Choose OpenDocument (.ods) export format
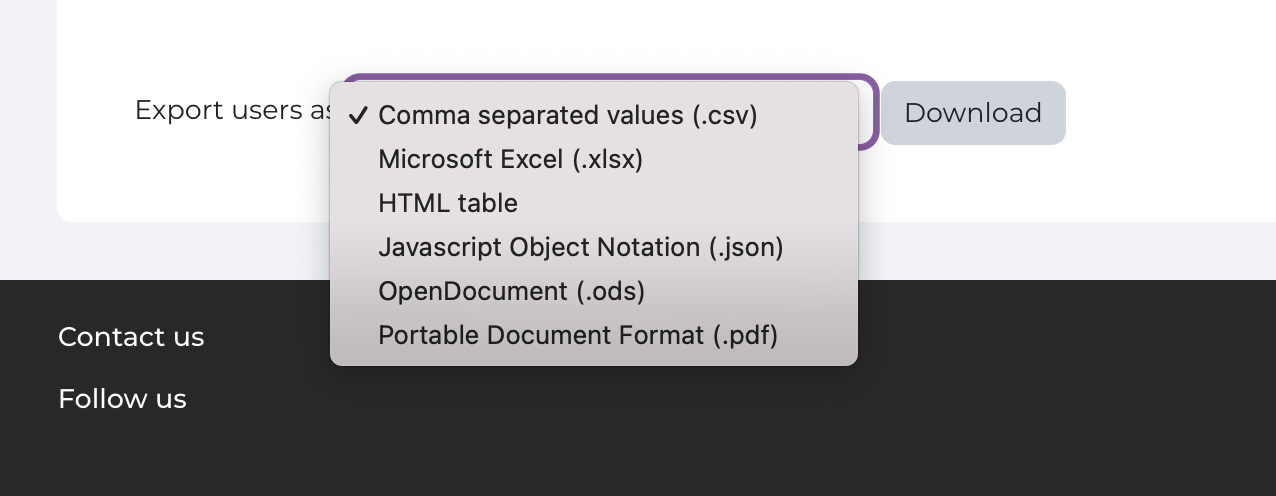Viewport: 1276px width, 496px height. (511, 292)
